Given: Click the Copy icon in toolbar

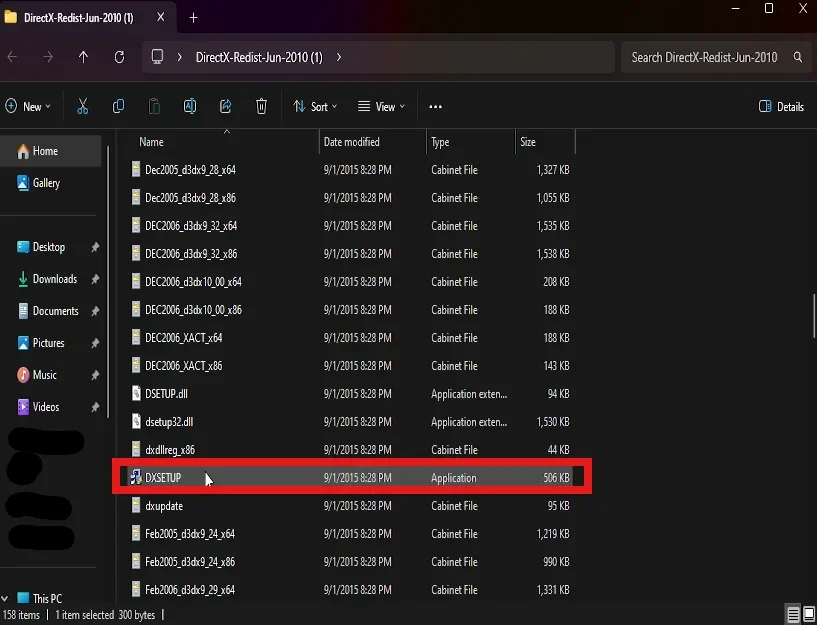Looking at the screenshot, I should pyautogui.click(x=119, y=107).
